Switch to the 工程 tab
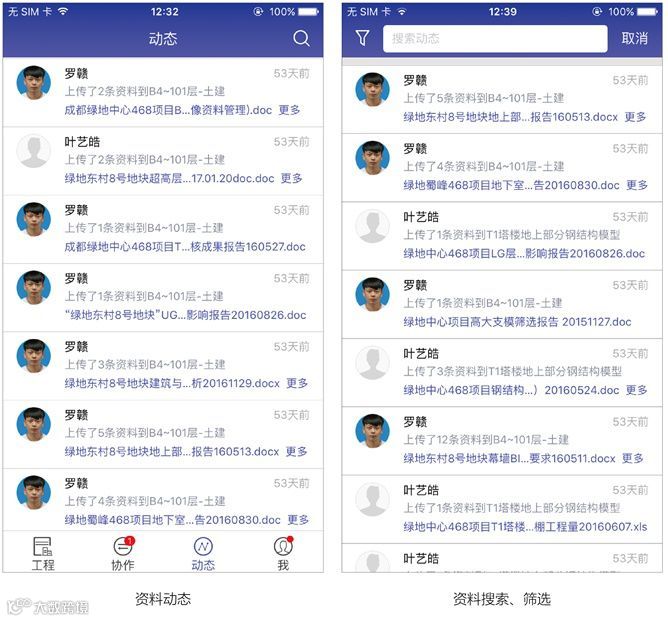 click(x=43, y=554)
